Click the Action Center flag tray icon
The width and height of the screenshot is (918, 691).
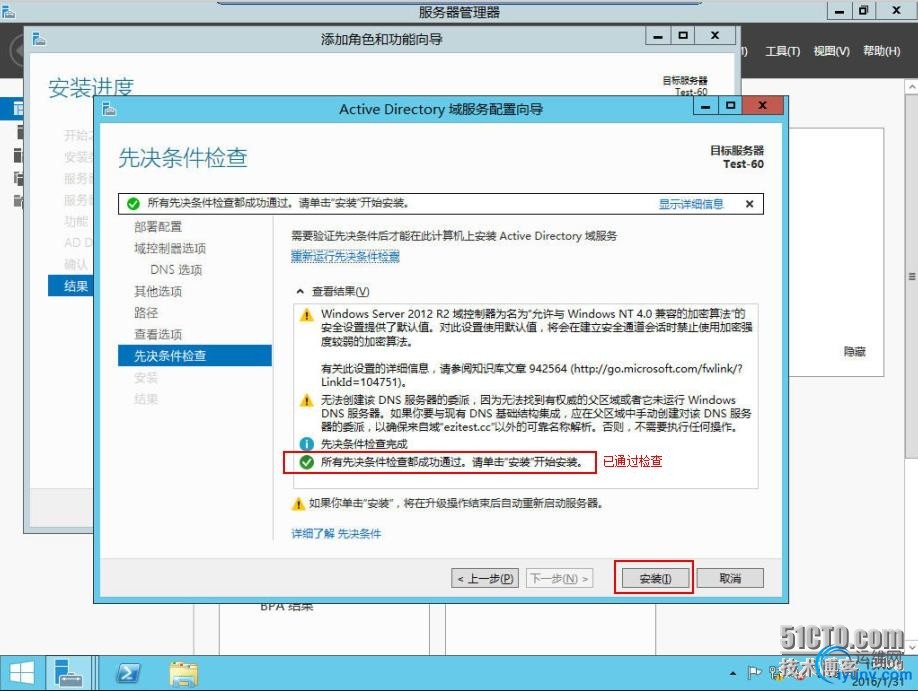pyautogui.click(x=754, y=673)
